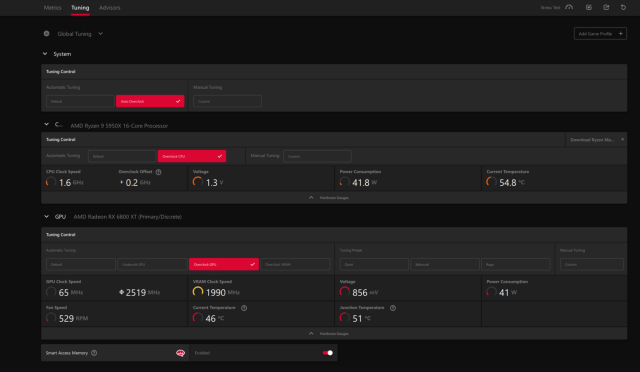Collapse the Radeon RX 6800 XT GPU section
This screenshot has height=372, width=640.
(47, 216)
